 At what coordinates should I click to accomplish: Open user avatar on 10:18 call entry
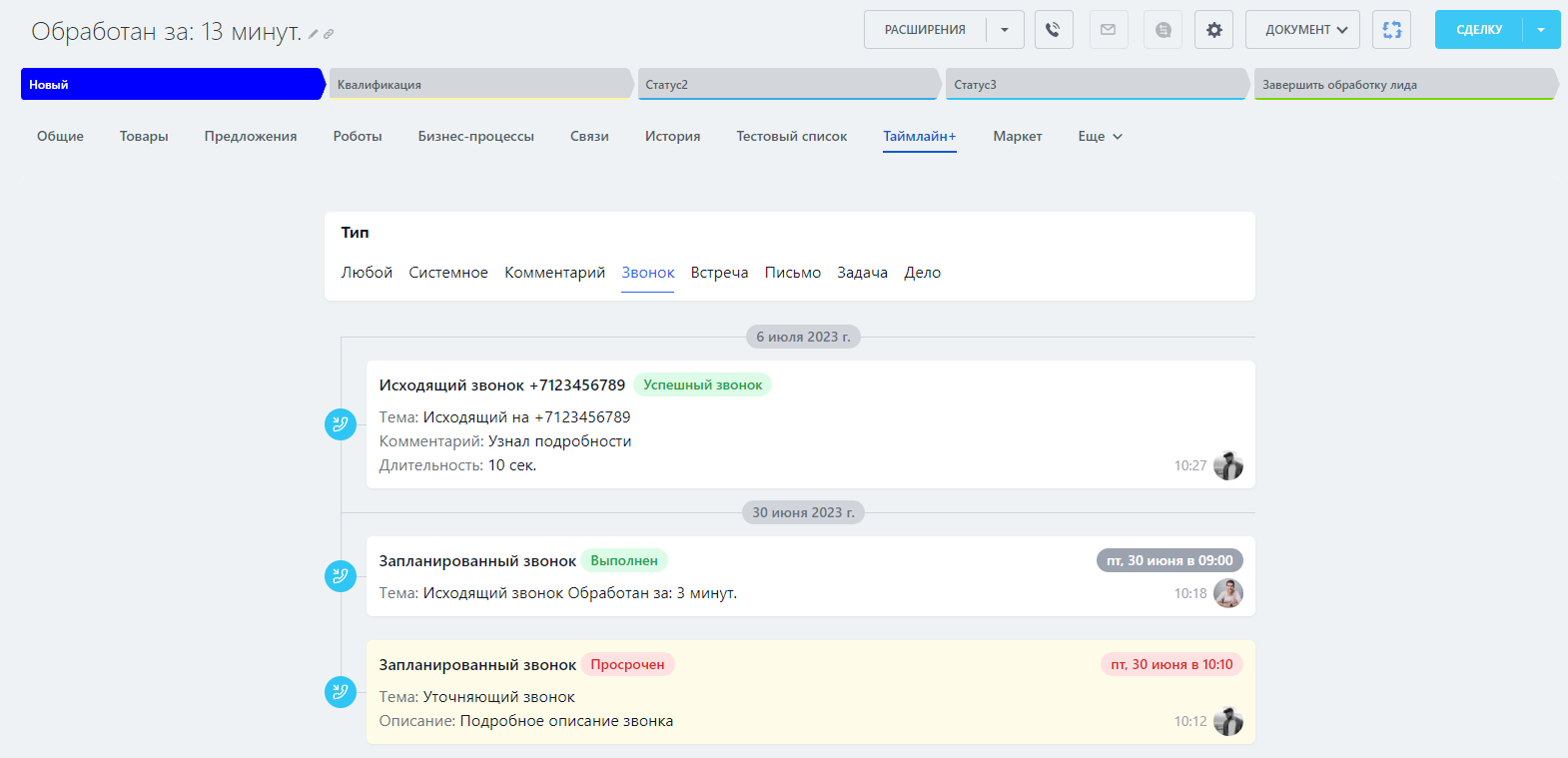[1228, 593]
